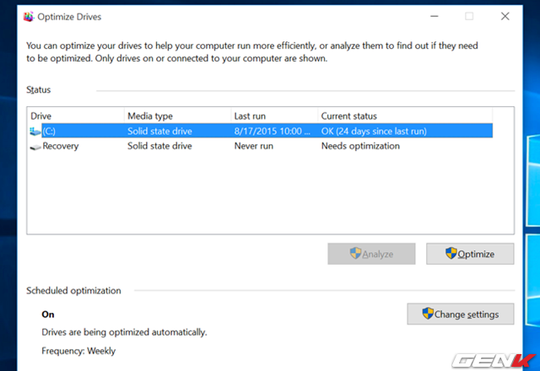Click the shield icon on Analyze button
Screen dimensions: 540x371
coord(355,253)
